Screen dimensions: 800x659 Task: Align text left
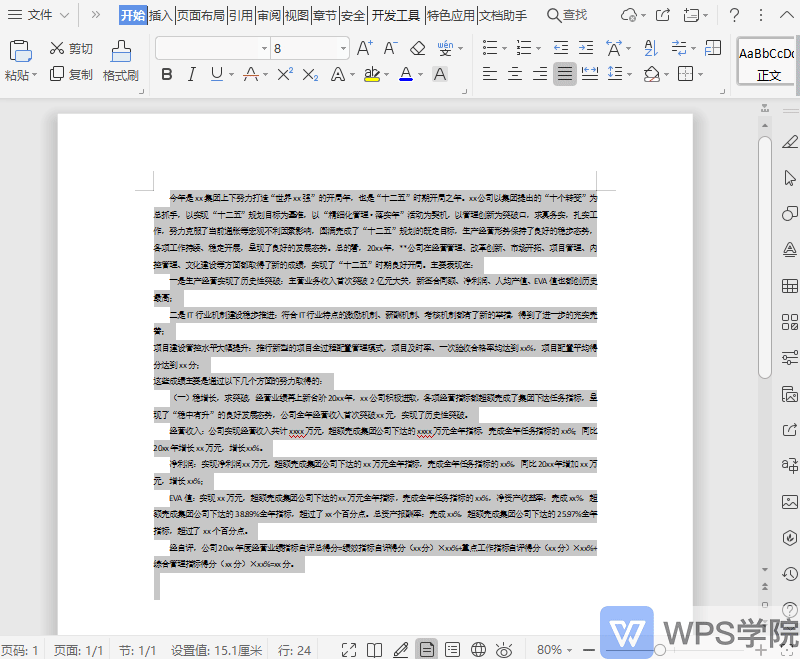click(x=490, y=74)
